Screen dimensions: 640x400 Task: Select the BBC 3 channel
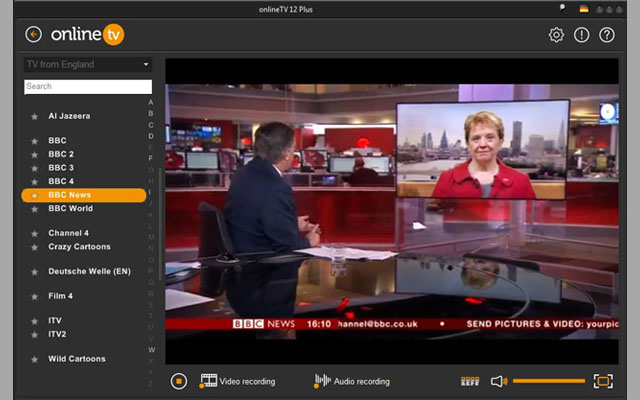point(61,168)
